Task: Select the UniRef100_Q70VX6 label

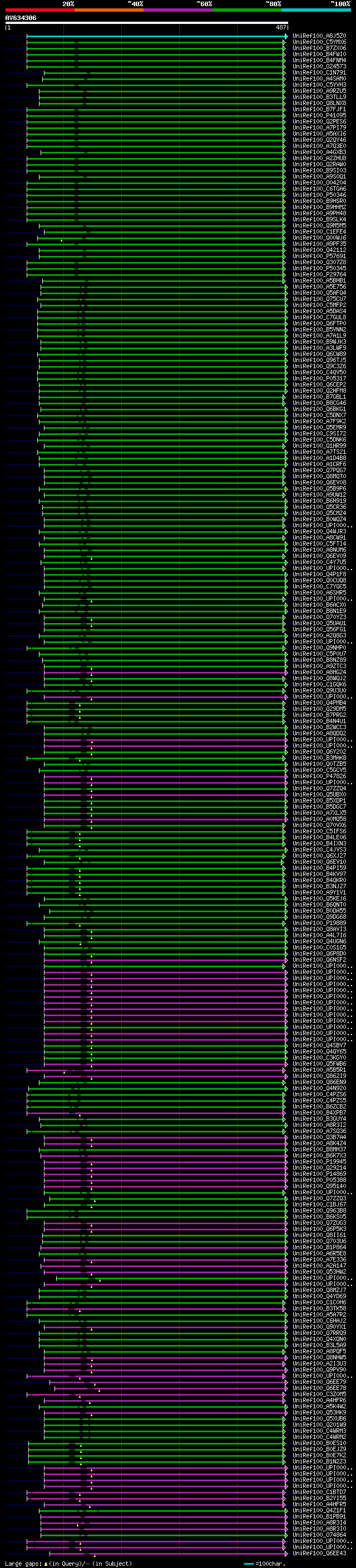Action: click(319, 825)
